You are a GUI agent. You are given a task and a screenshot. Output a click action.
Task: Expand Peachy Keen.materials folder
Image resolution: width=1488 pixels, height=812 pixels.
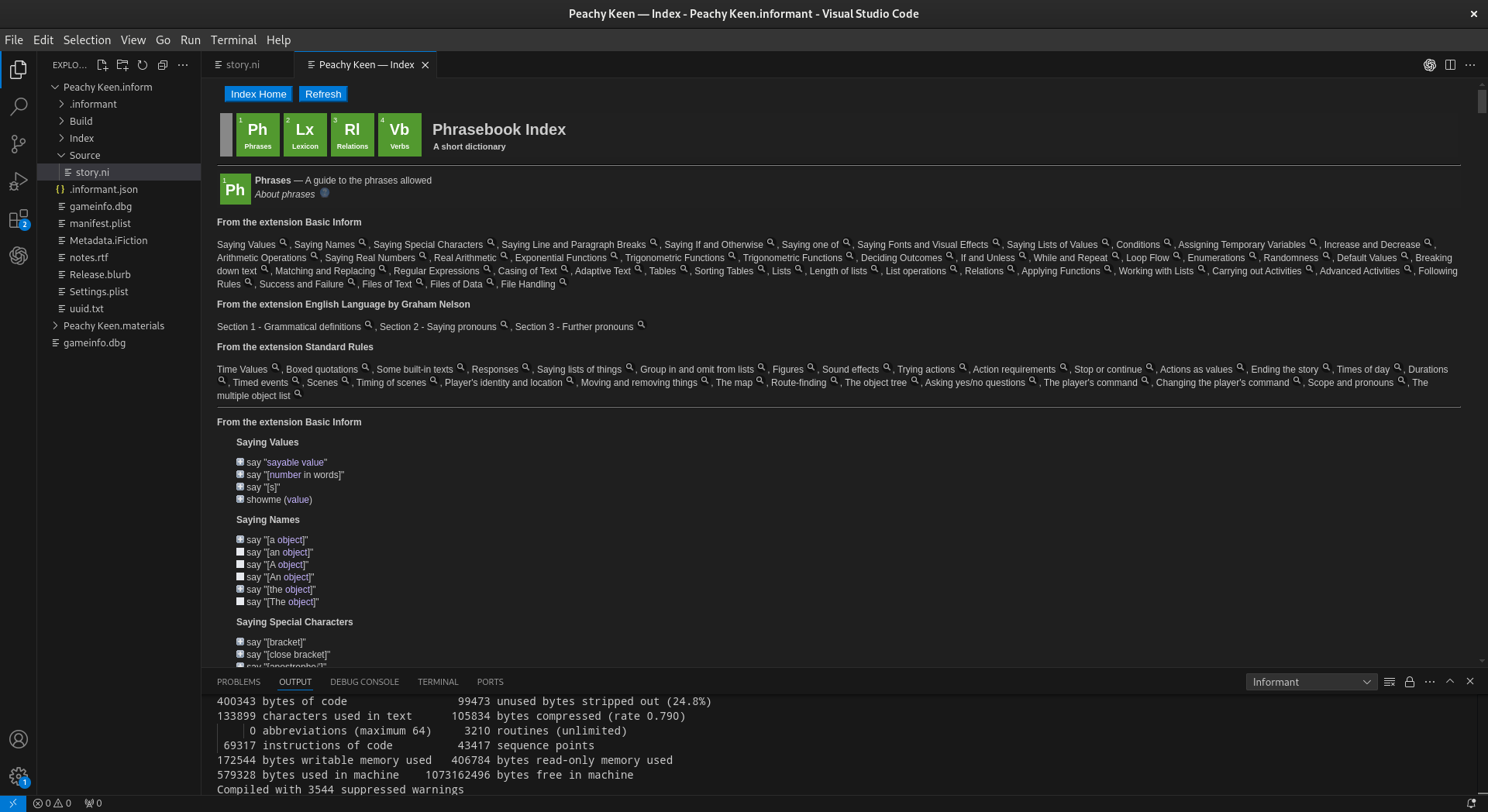click(x=120, y=325)
